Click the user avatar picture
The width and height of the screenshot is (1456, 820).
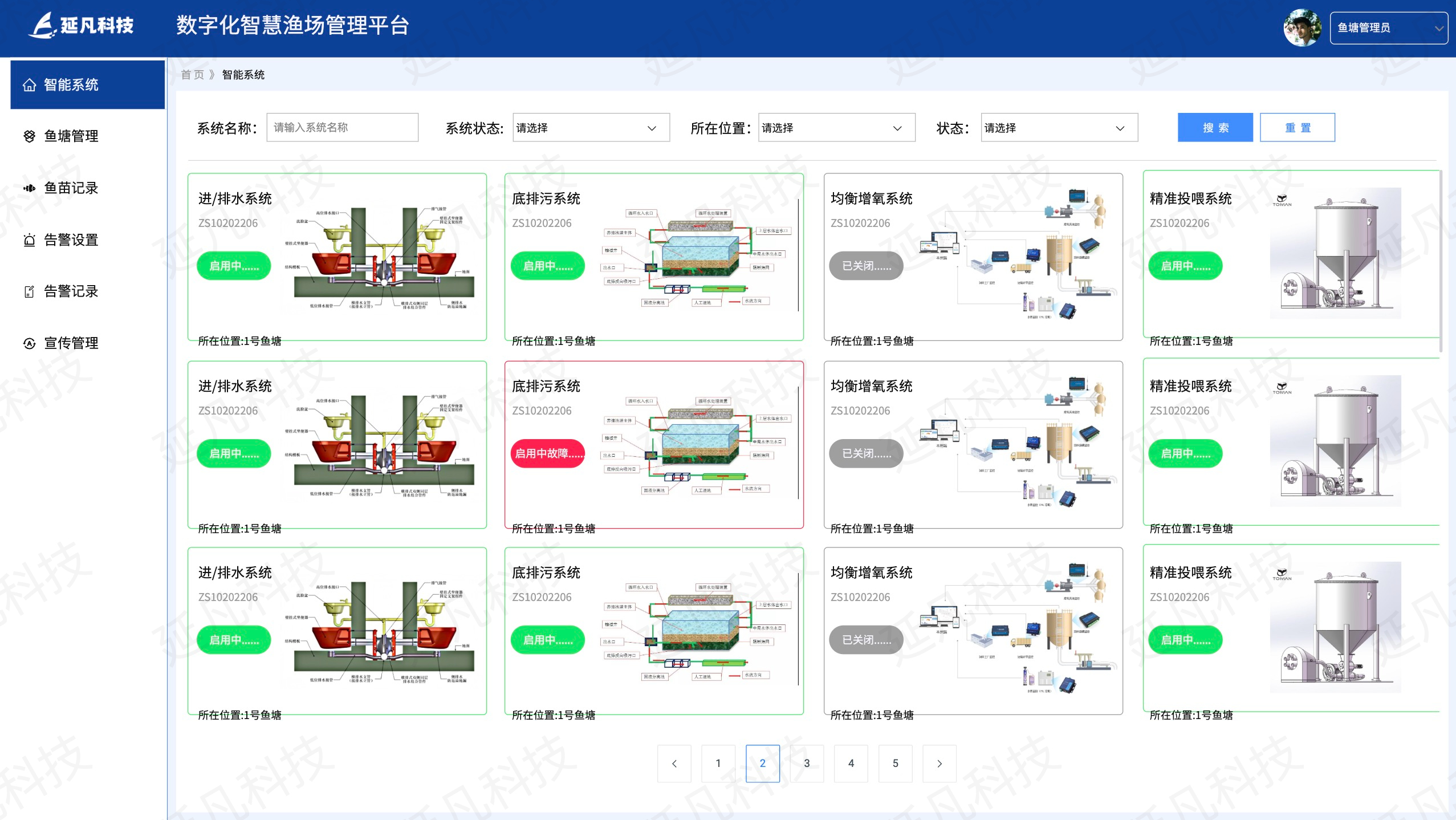1302,27
